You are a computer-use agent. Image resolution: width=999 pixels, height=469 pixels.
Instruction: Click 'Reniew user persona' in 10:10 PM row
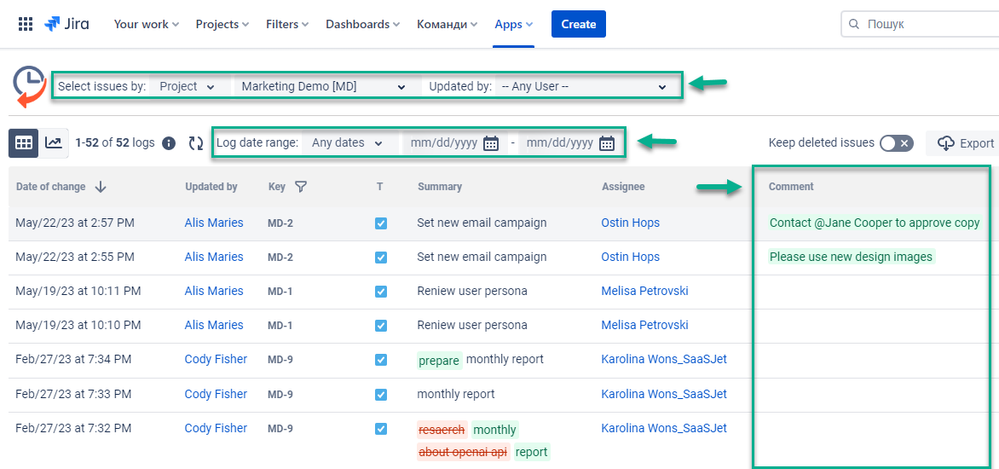(x=472, y=325)
